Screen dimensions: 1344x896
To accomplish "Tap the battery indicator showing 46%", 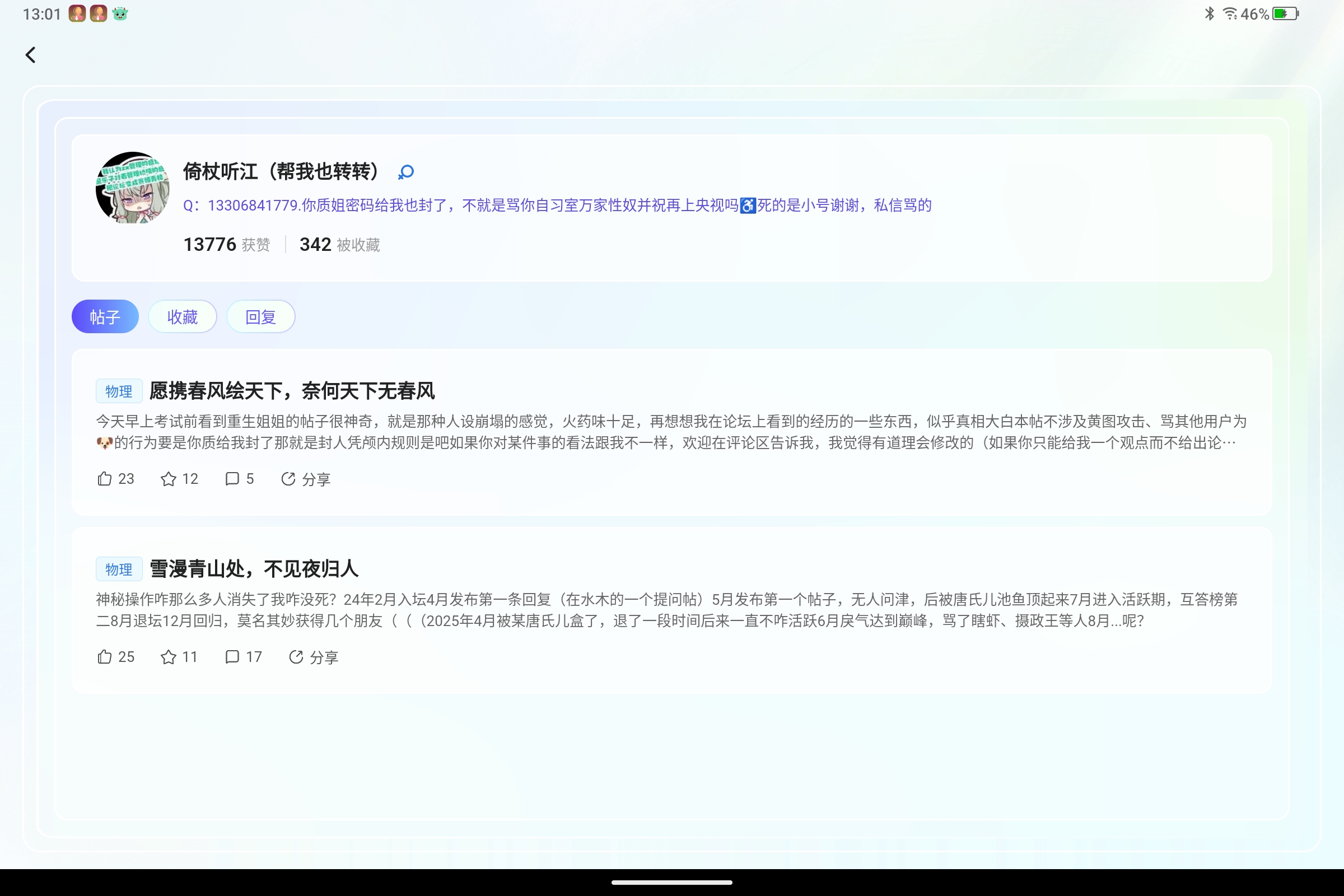I will [x=1270, y=13].
